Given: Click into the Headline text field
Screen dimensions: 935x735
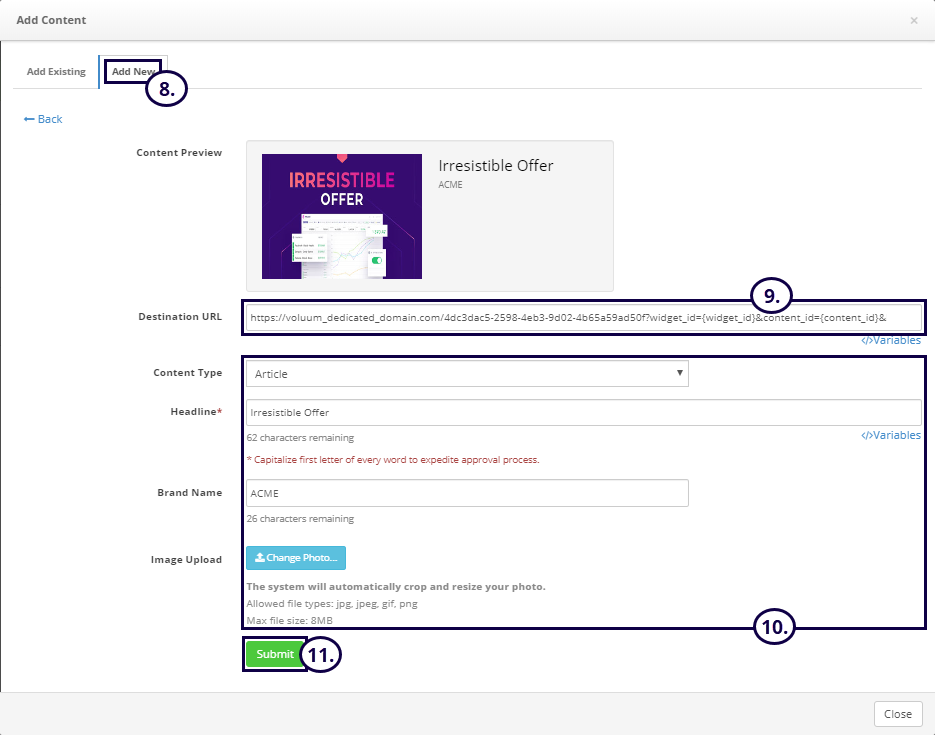Looking at the screenshot, I should (583, 412).
